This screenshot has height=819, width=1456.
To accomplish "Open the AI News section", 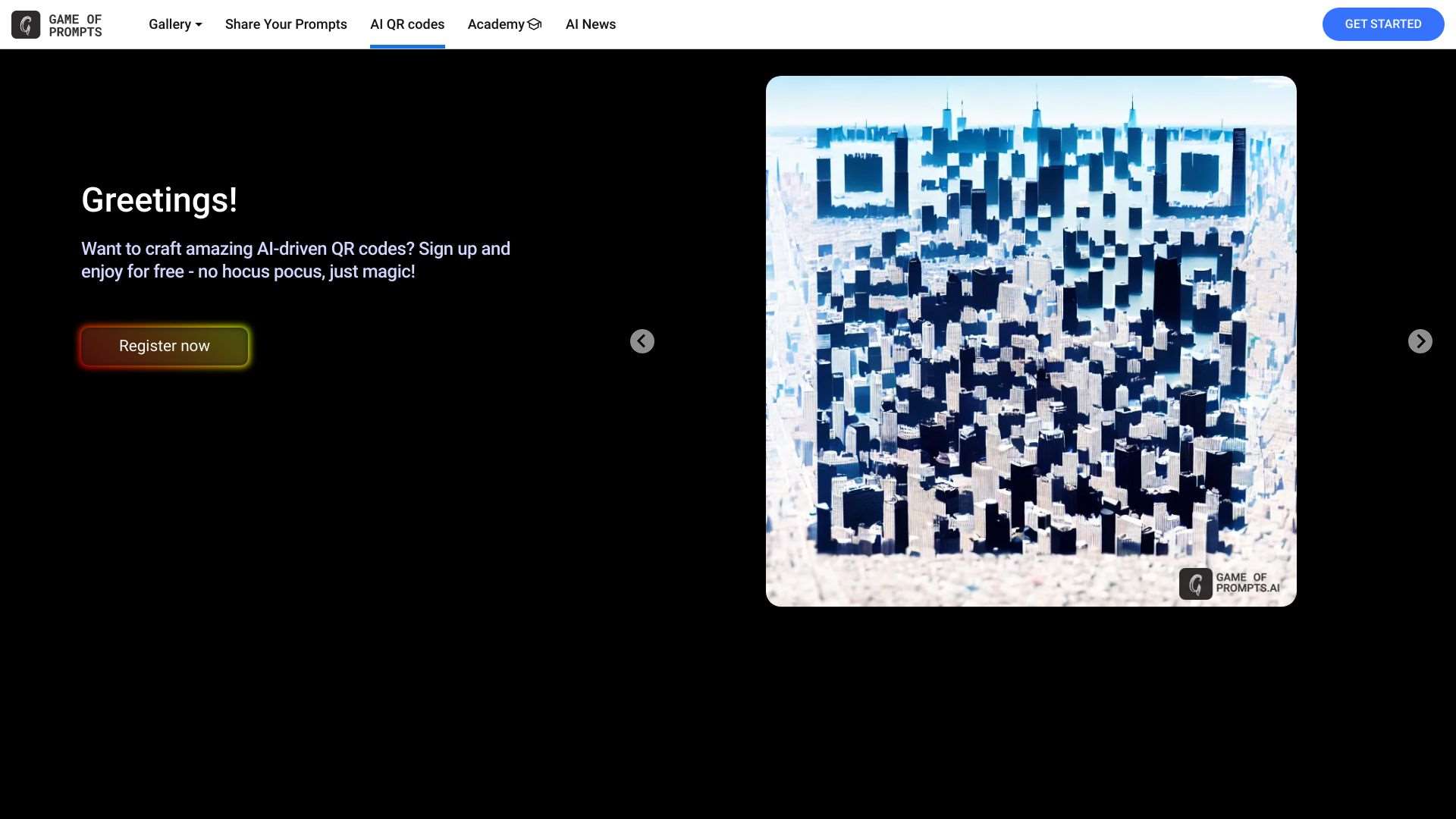I will coord(590,24).
